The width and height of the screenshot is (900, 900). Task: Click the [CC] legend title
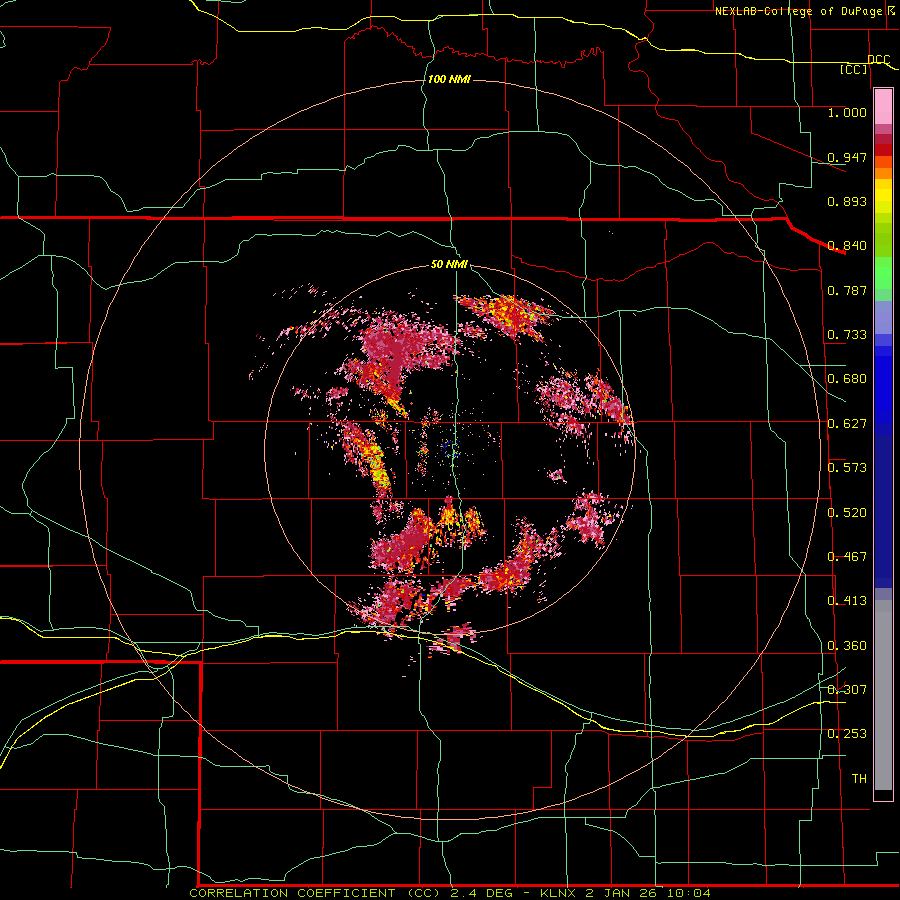tap(854, 69)
